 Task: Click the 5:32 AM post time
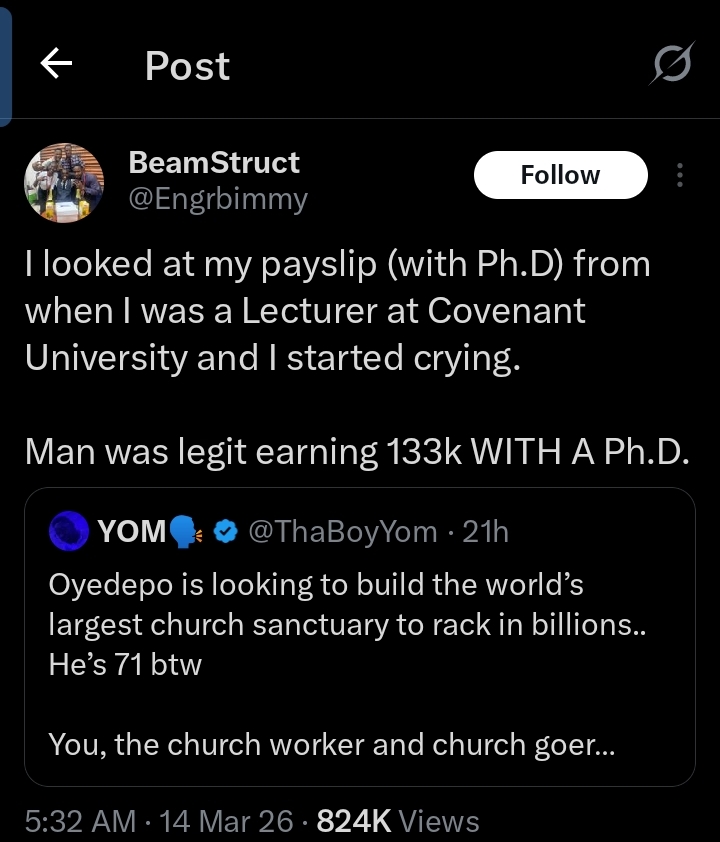pos(79,822)
